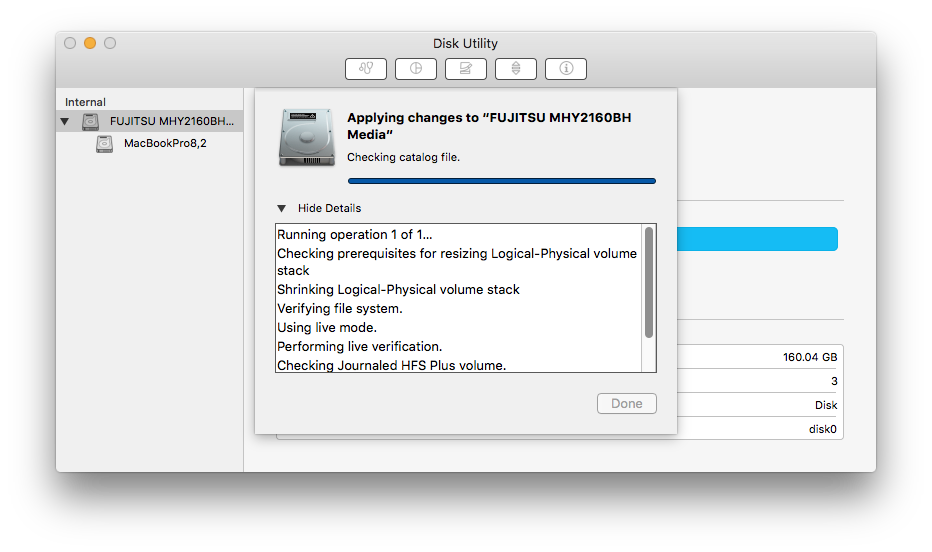Click 'Shrinking Logical-Physical volume stack' log line
The width and height of the screenshot is (932, 552).
[x=398, y=289]
